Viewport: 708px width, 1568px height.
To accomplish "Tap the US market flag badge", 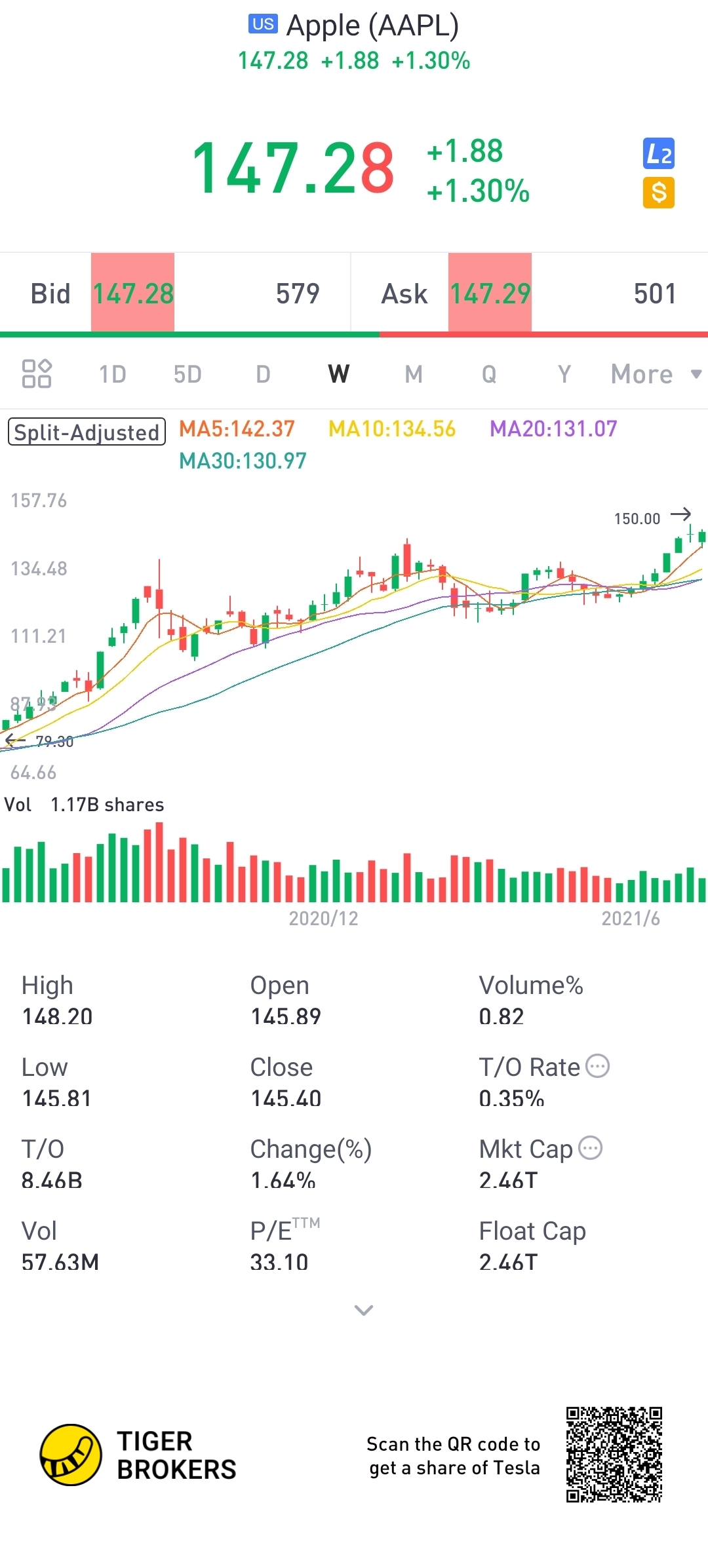I will [x=263, y=24].
